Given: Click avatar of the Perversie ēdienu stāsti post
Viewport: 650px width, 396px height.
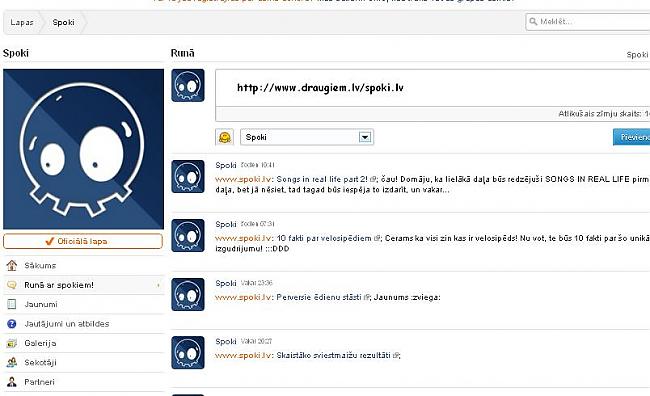Looking at the screenshot, I should pos(188,294).
